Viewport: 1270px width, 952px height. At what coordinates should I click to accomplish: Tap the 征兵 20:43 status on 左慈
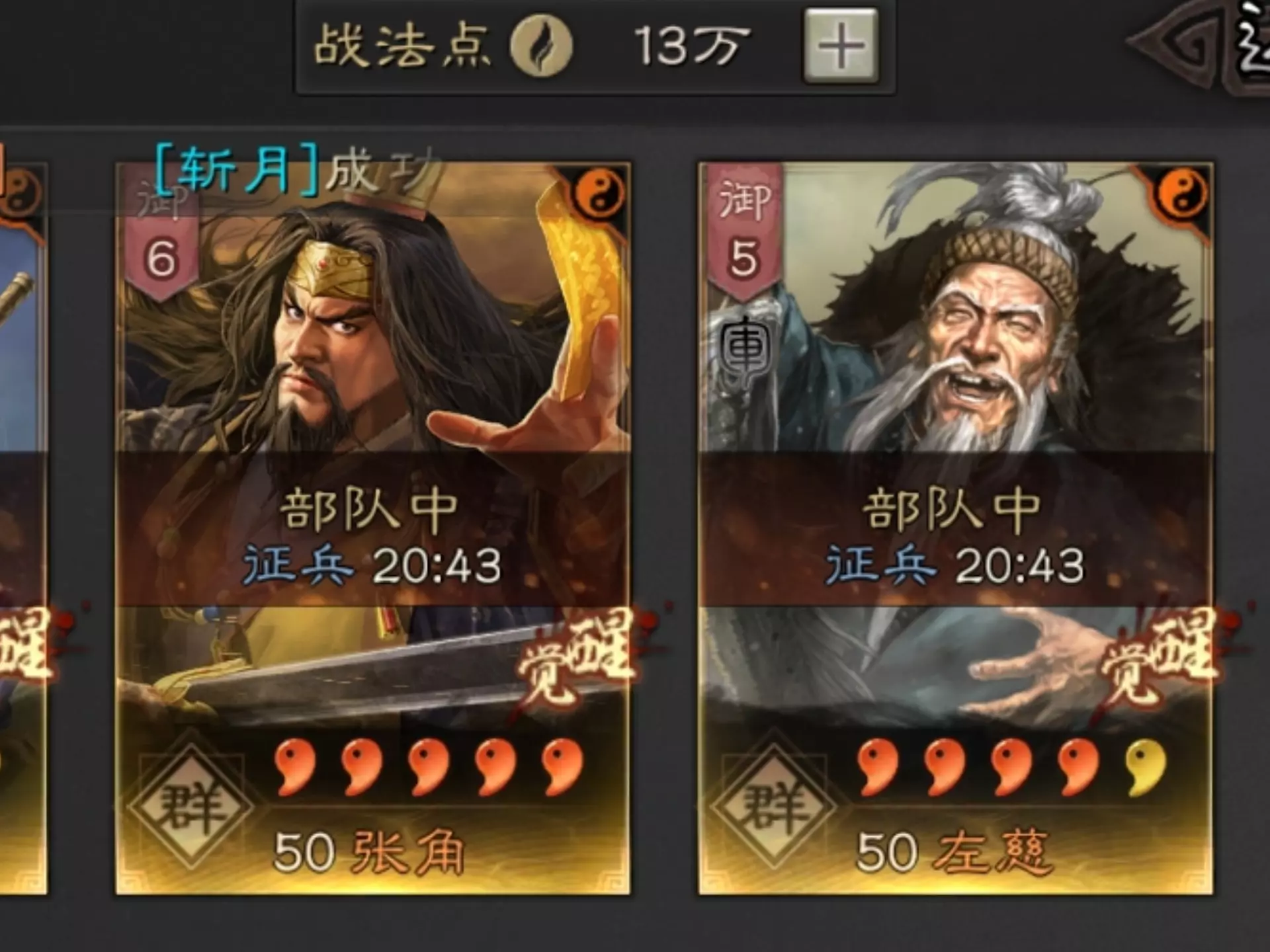(x=956, y=566)
